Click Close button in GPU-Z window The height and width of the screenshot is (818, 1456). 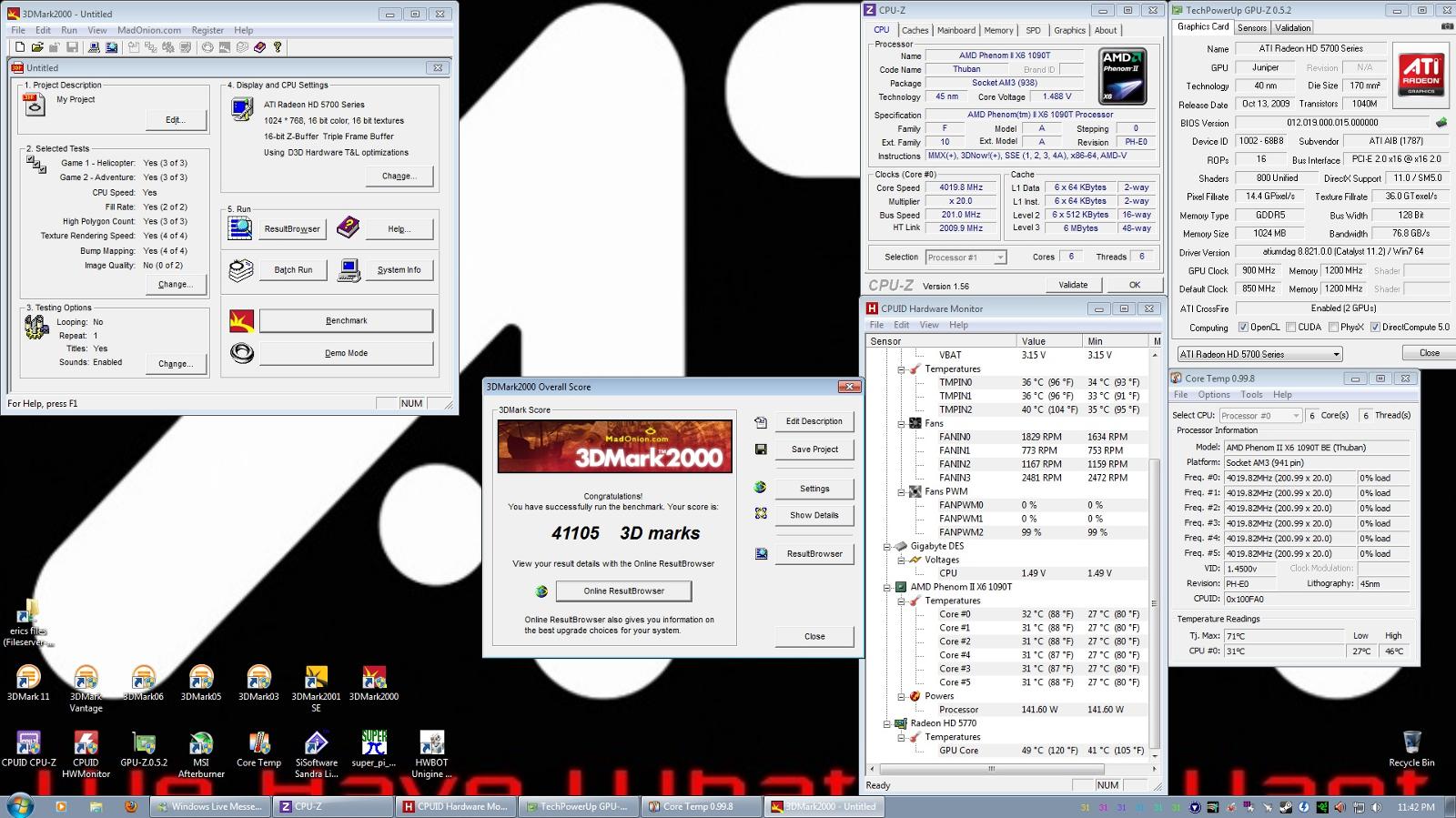click(1430, 353)
